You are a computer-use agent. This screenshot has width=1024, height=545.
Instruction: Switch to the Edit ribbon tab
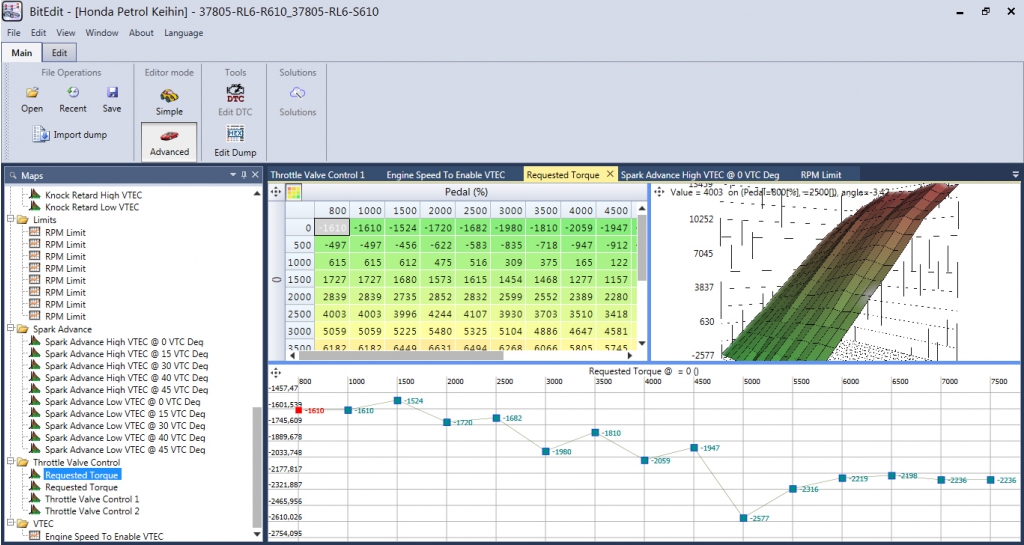tap(59, 53)
